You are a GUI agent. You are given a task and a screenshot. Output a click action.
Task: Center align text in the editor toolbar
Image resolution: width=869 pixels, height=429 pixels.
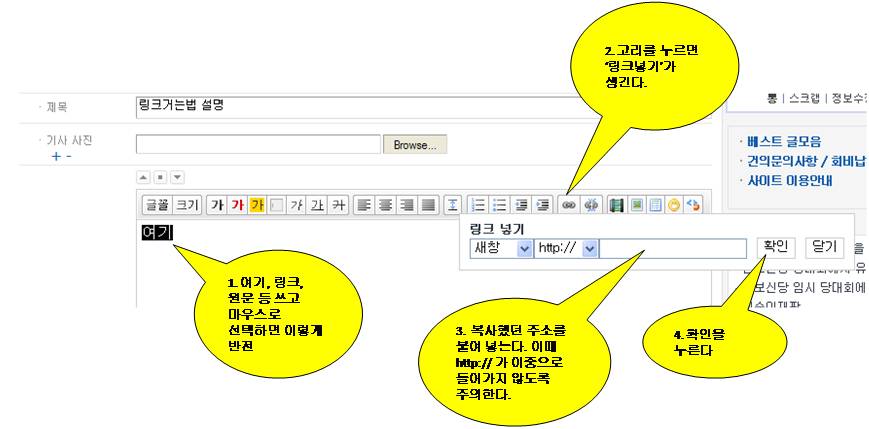(386, 204)
